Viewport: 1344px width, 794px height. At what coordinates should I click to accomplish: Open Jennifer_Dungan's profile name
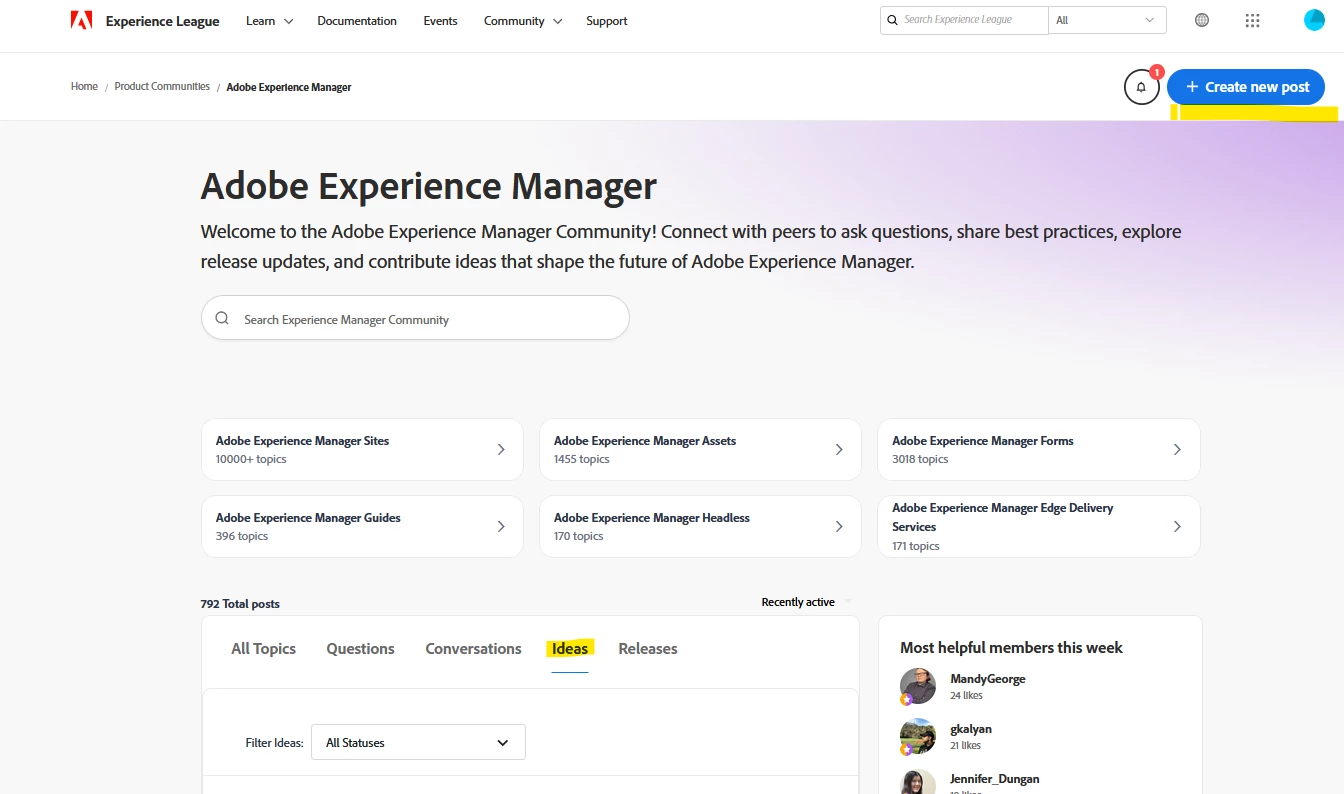coord(995,779)
